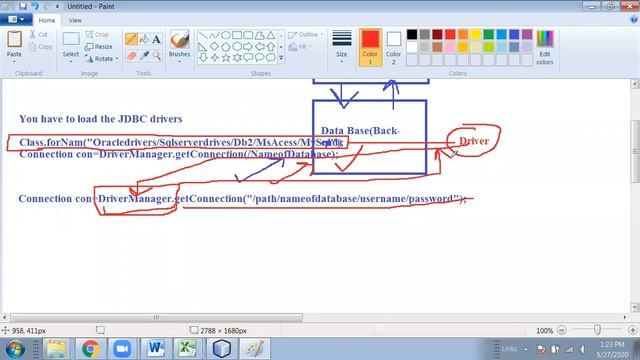Select the Text tool
Screen dimensions: 640x360
click(x=156, y=39)
